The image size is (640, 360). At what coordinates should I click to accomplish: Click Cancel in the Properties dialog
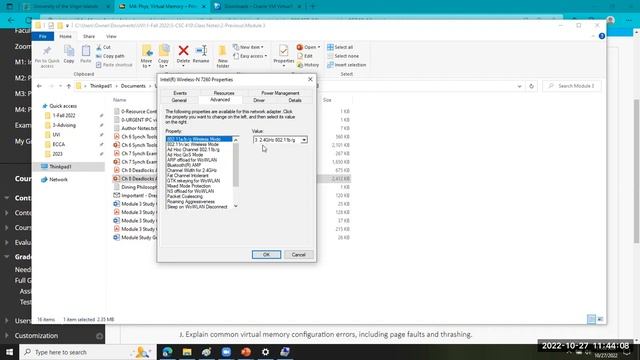point(298,255)
